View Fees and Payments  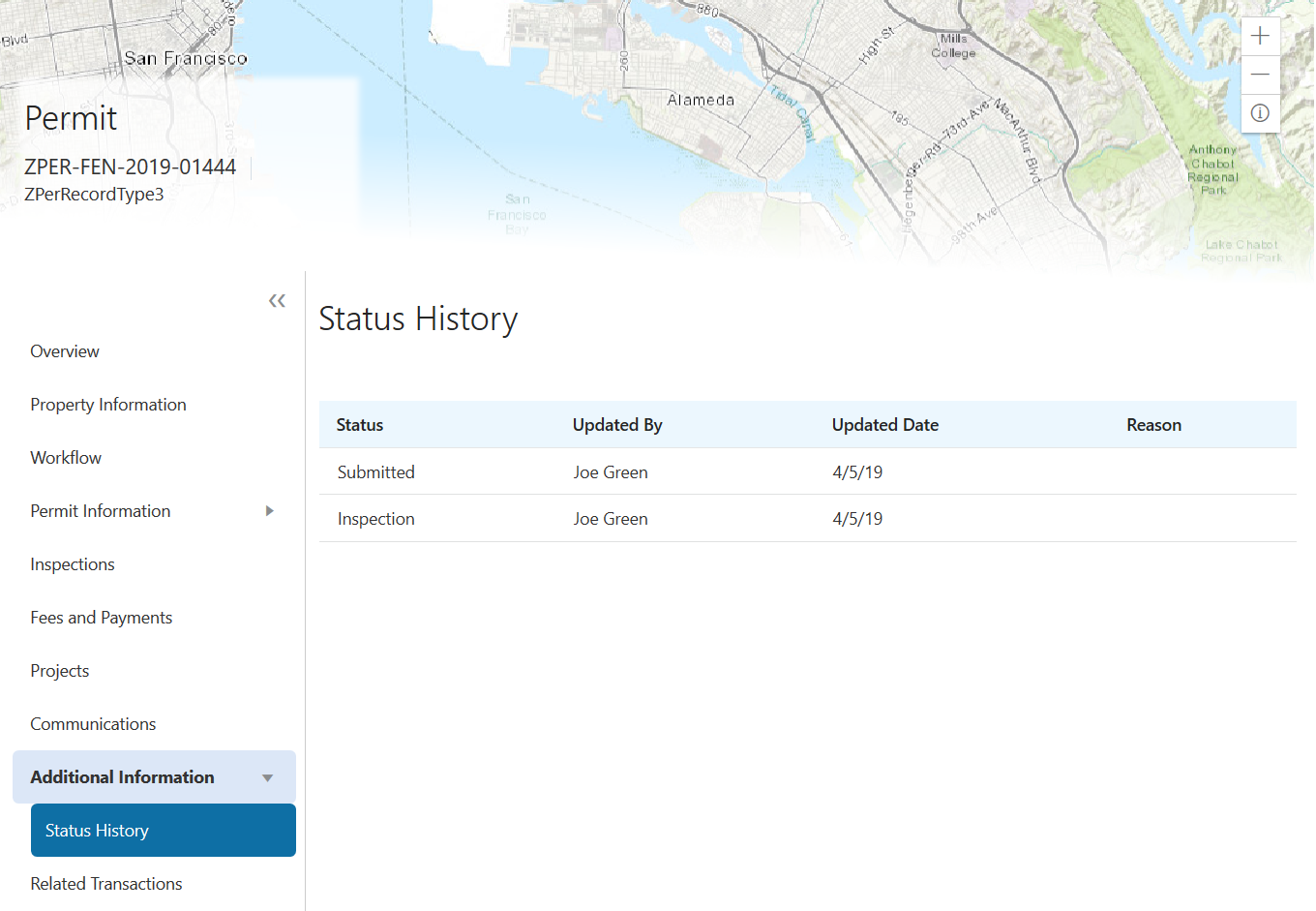point(102,618)
